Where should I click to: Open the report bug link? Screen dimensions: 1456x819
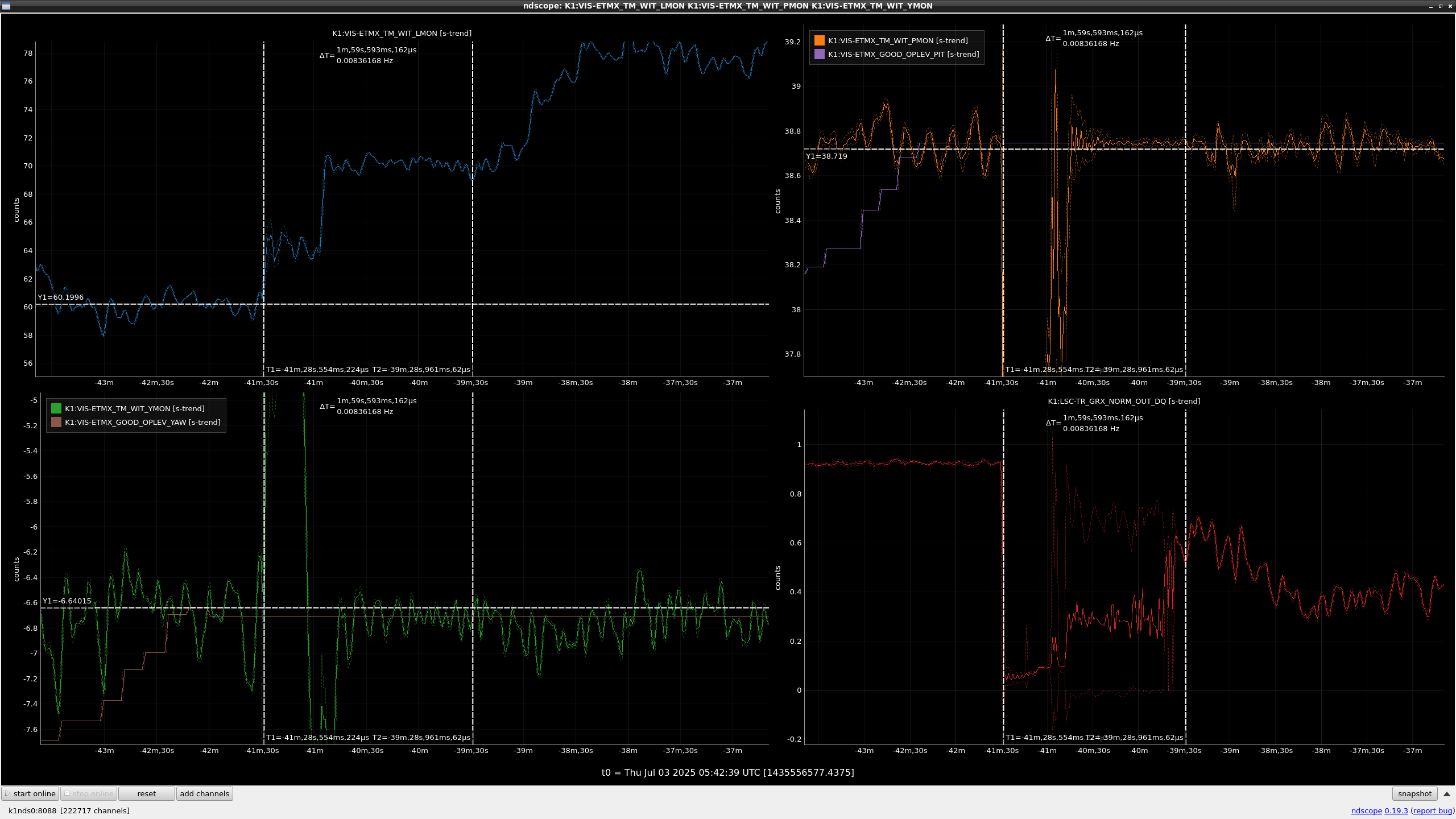1432,810
